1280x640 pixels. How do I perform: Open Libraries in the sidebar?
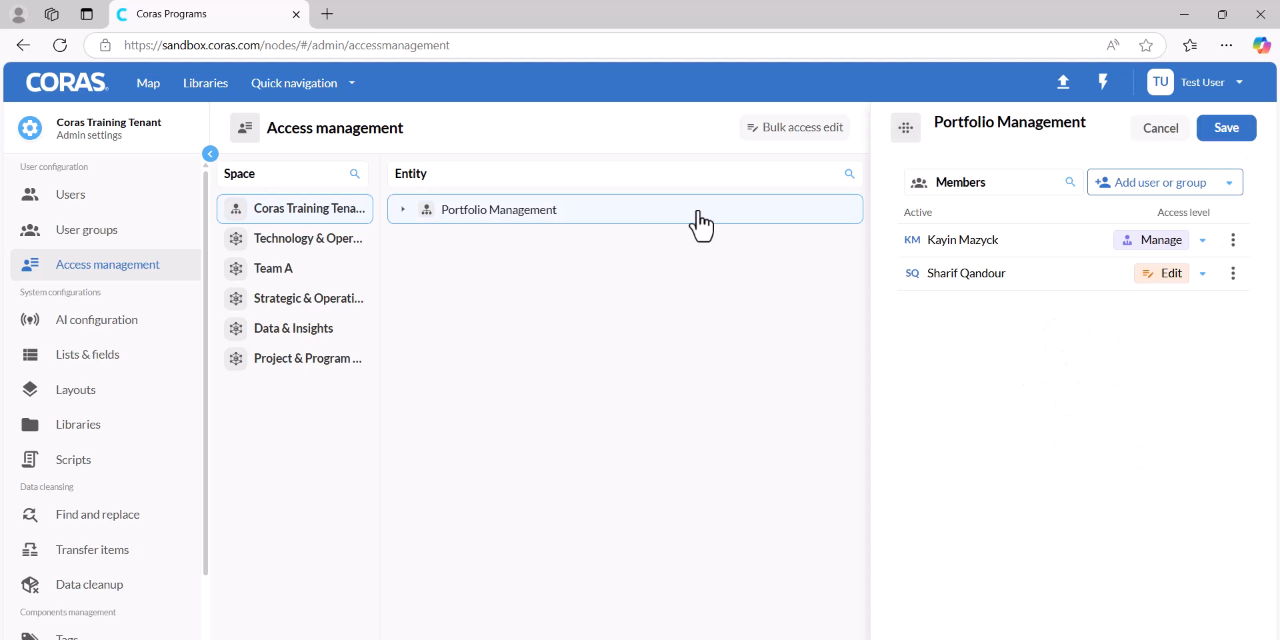pyautogui.click(x=106, y=424)
